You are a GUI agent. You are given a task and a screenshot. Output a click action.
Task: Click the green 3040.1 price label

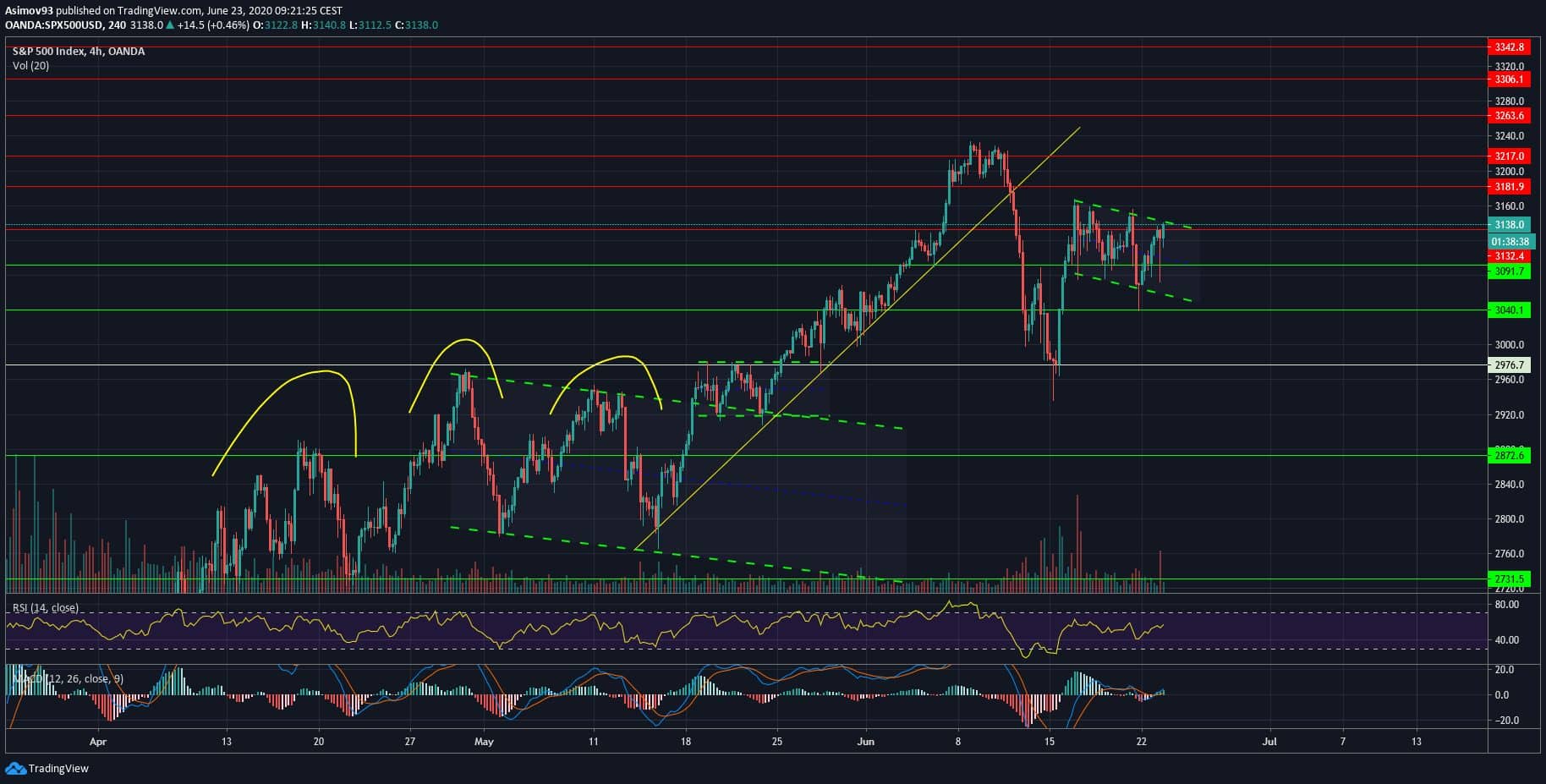pyautogui.click(x=1509, y=310)
